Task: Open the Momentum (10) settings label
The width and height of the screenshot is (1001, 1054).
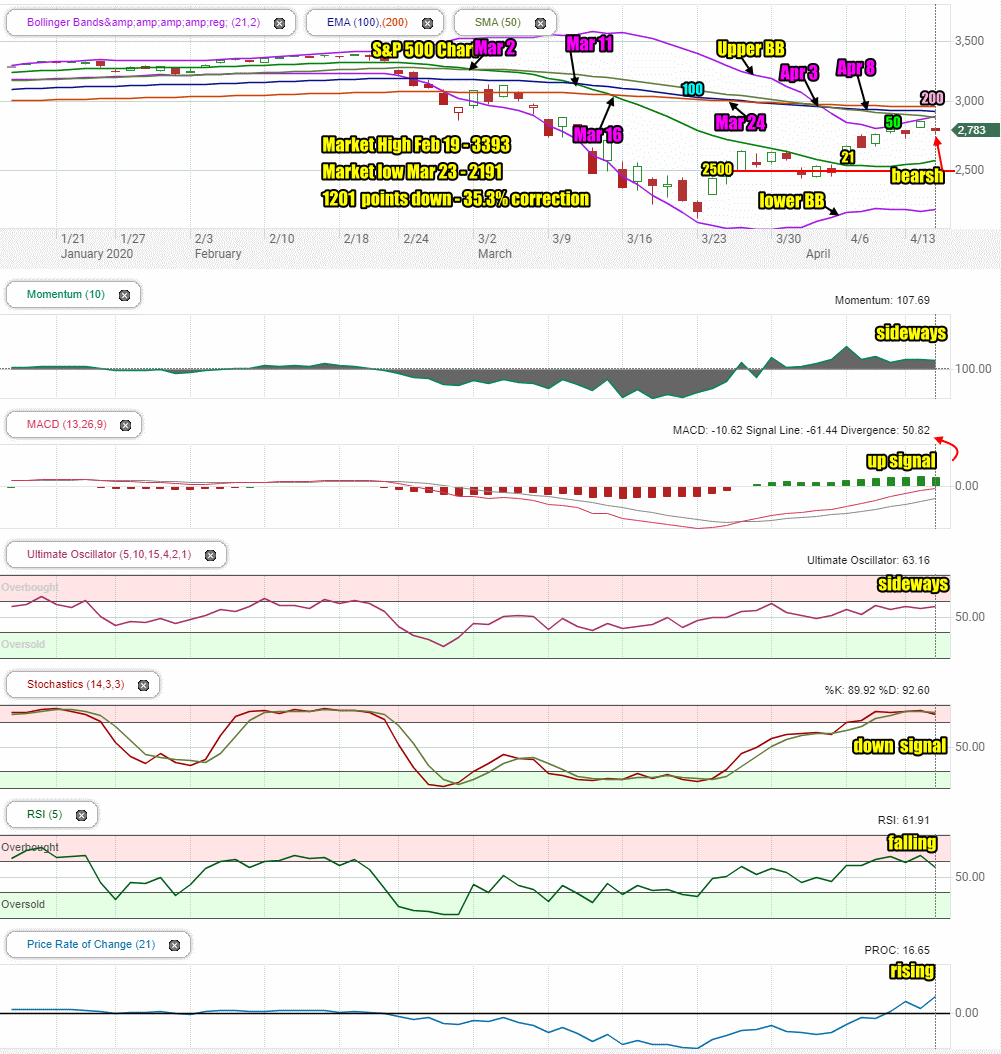Action: [x=66, y=294]
